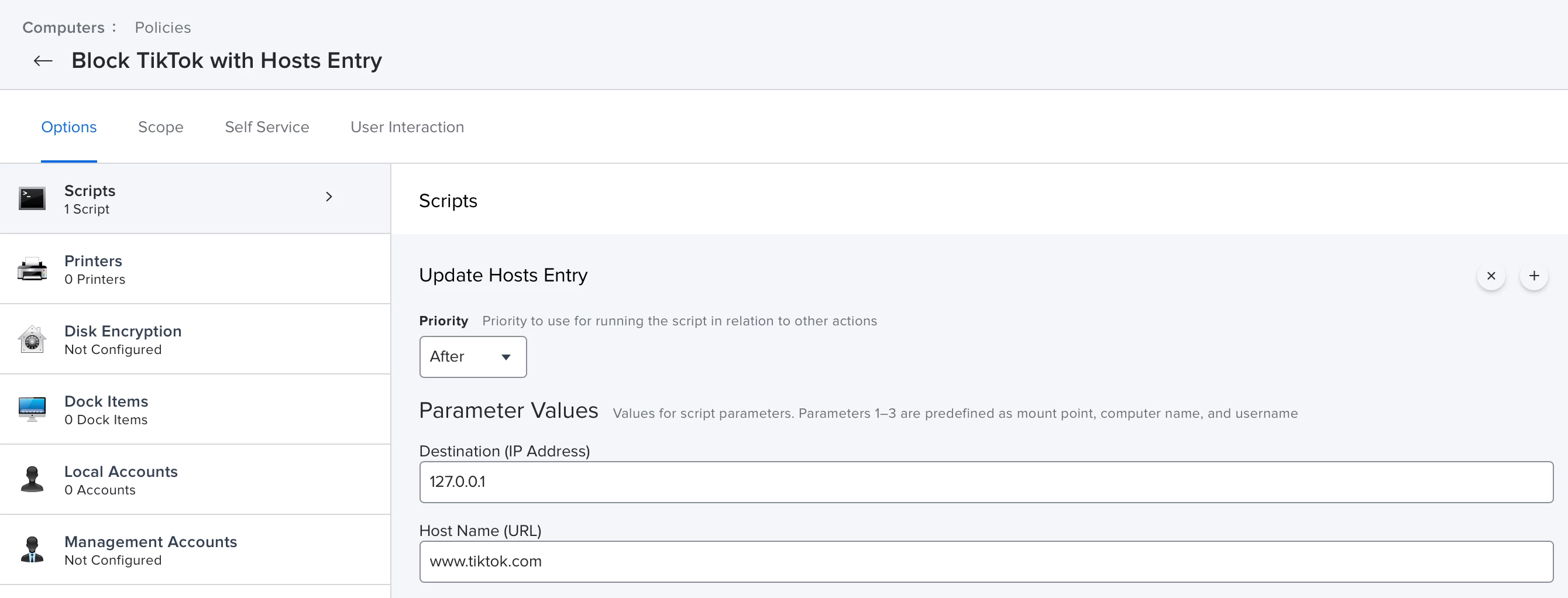1568x598 pixels.
Task: Click the Management Accounts person icon
Action: 32,549
